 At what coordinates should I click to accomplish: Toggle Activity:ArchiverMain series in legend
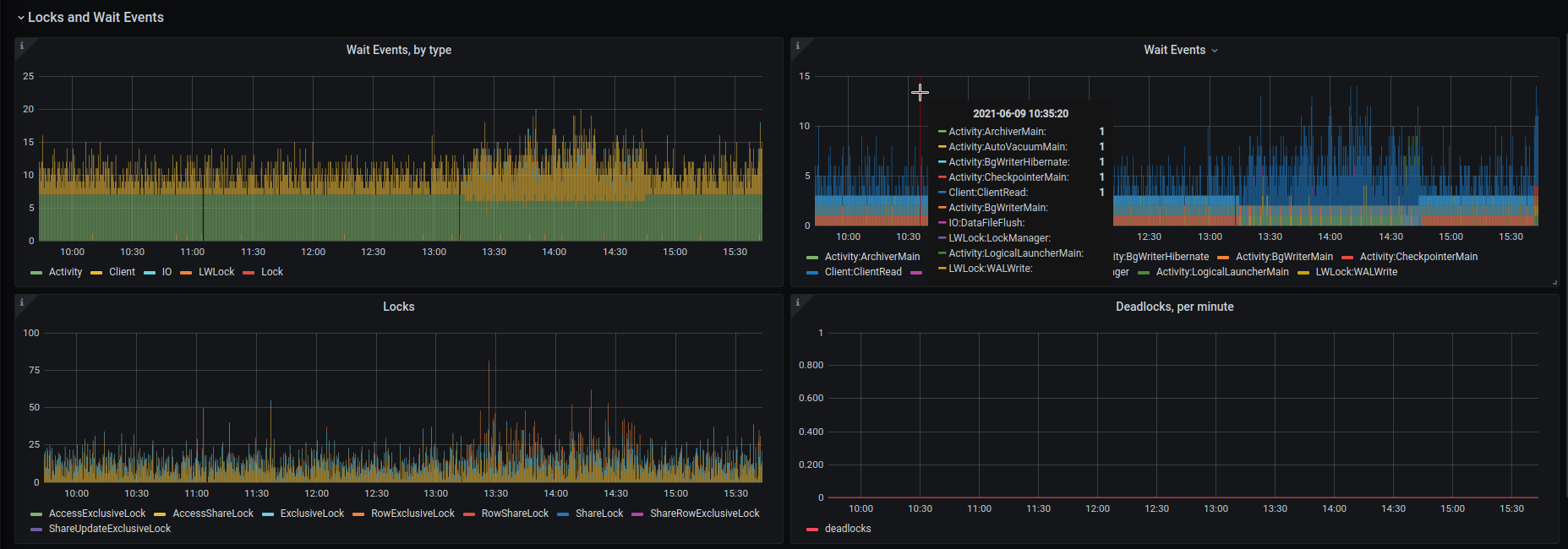872,257
